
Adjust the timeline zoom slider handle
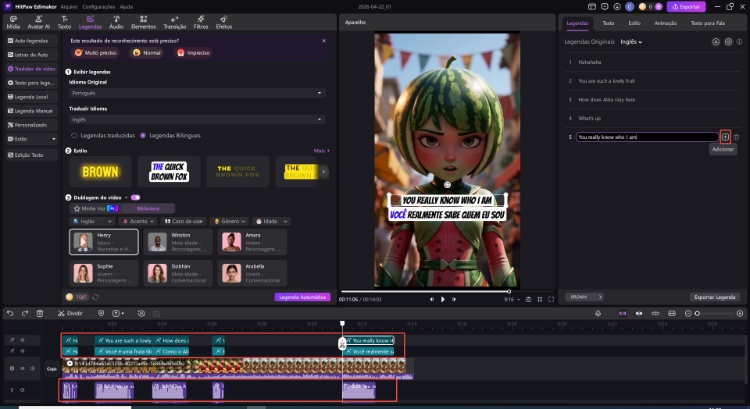(697, 313)
